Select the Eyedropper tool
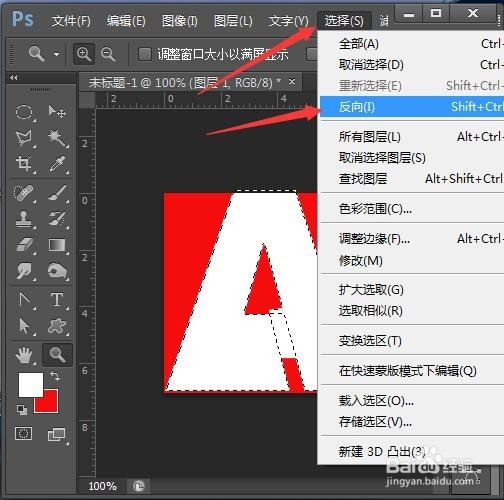Image resolution: width=504 pixels, height=500 pixels. [57, 163]
